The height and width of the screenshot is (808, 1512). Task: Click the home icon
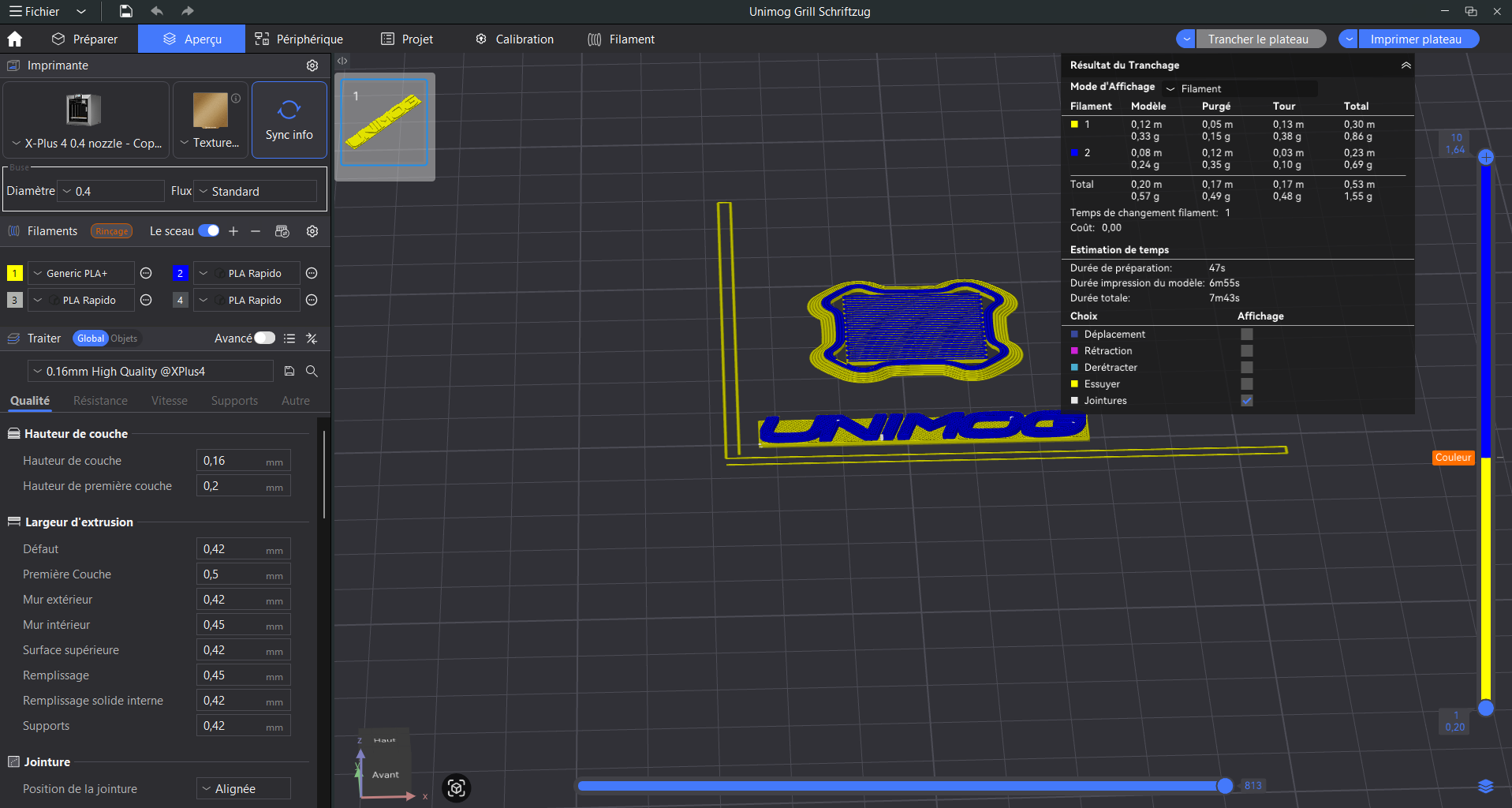pos(15,39)
